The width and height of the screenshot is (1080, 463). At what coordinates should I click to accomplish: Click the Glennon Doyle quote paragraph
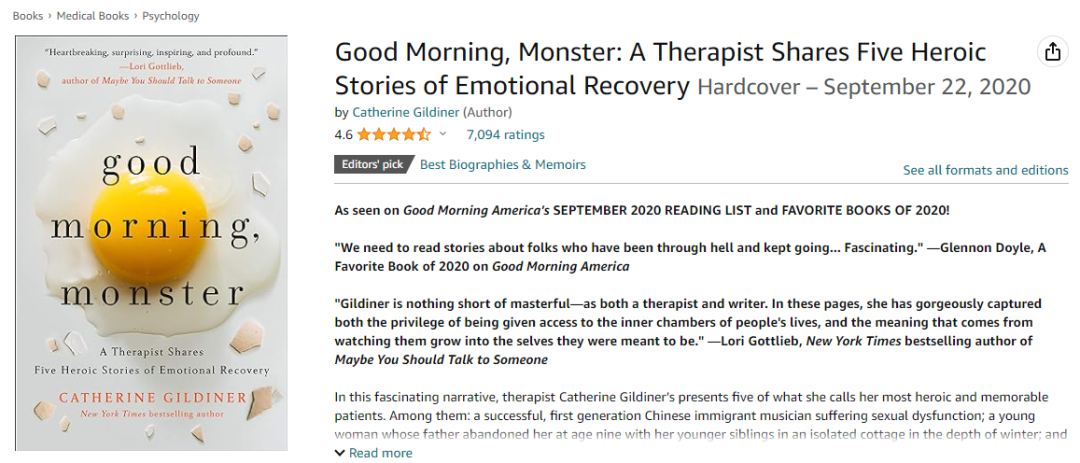click(x=690, y=257)
